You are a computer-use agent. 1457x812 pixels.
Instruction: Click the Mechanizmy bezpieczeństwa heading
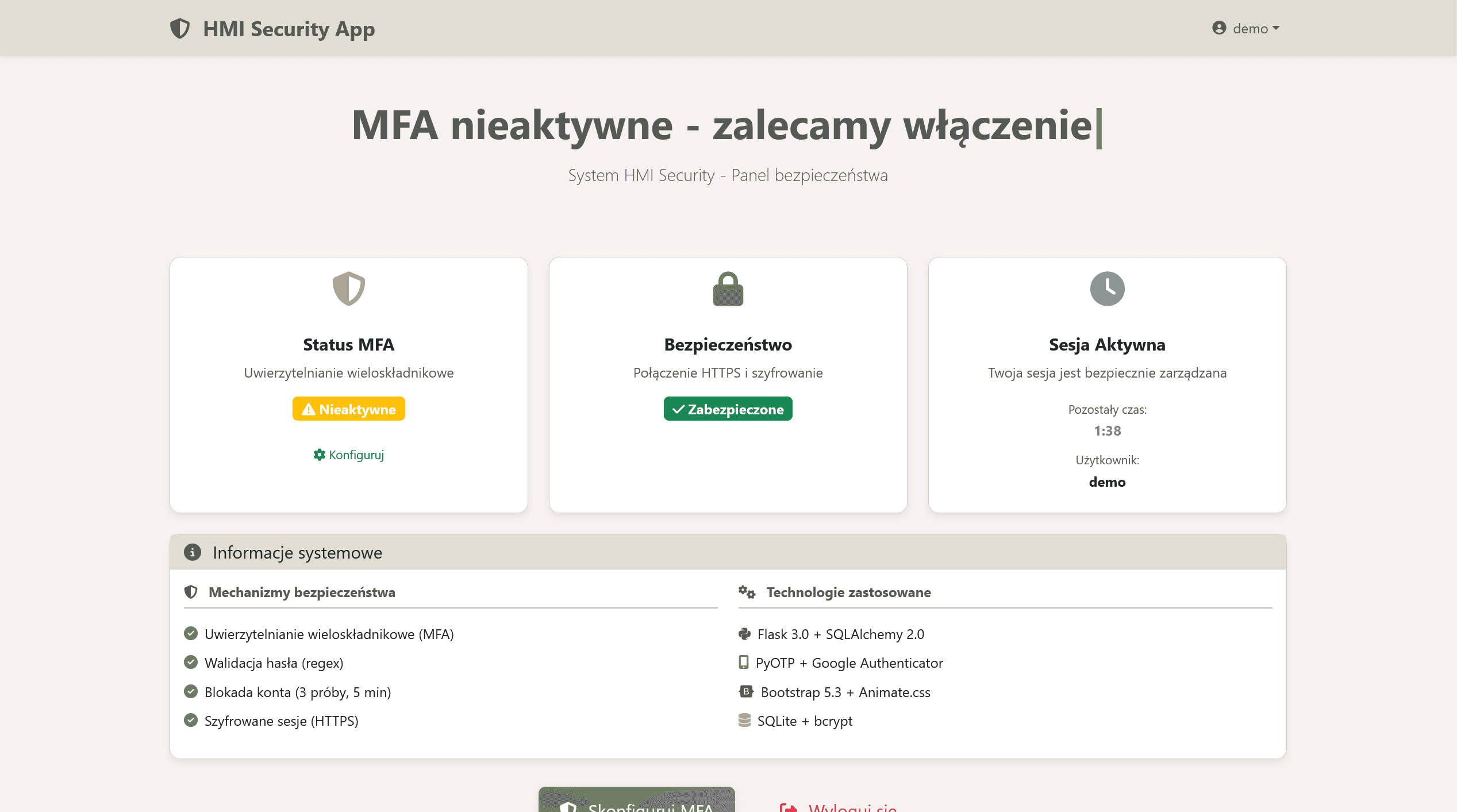click(x=302, y=592)
